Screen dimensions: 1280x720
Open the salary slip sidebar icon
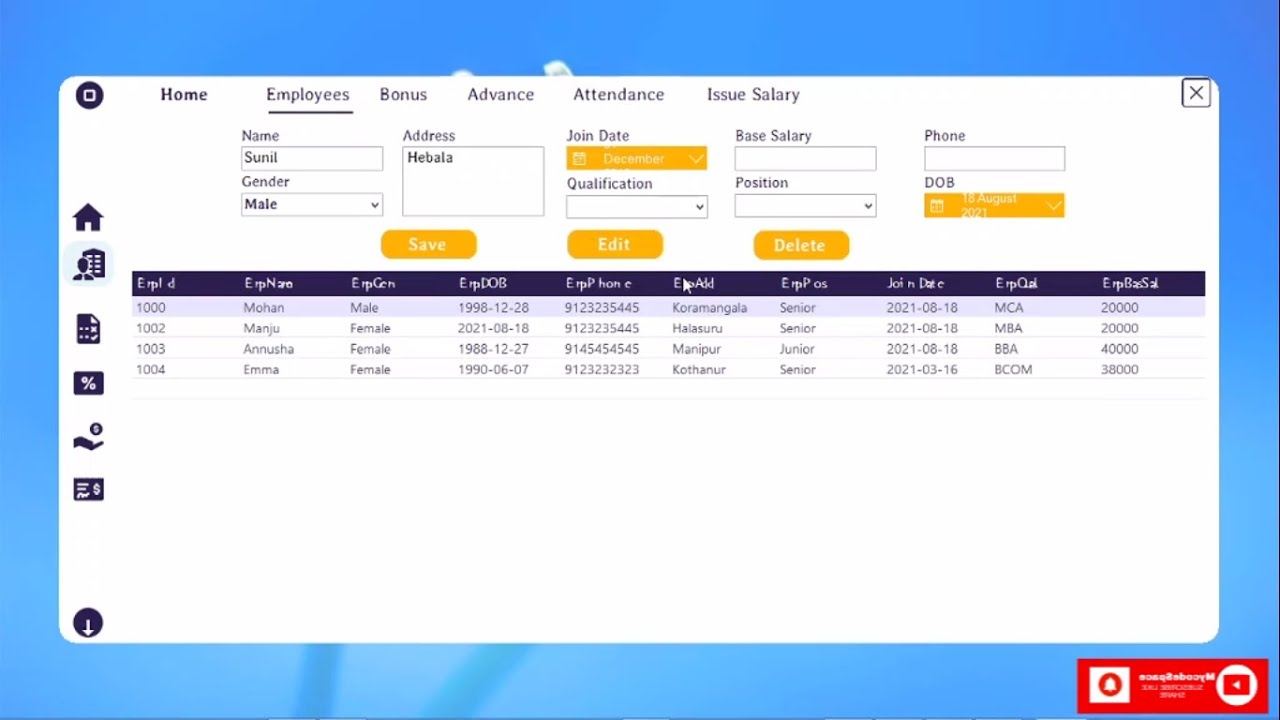tap(88, 490)
